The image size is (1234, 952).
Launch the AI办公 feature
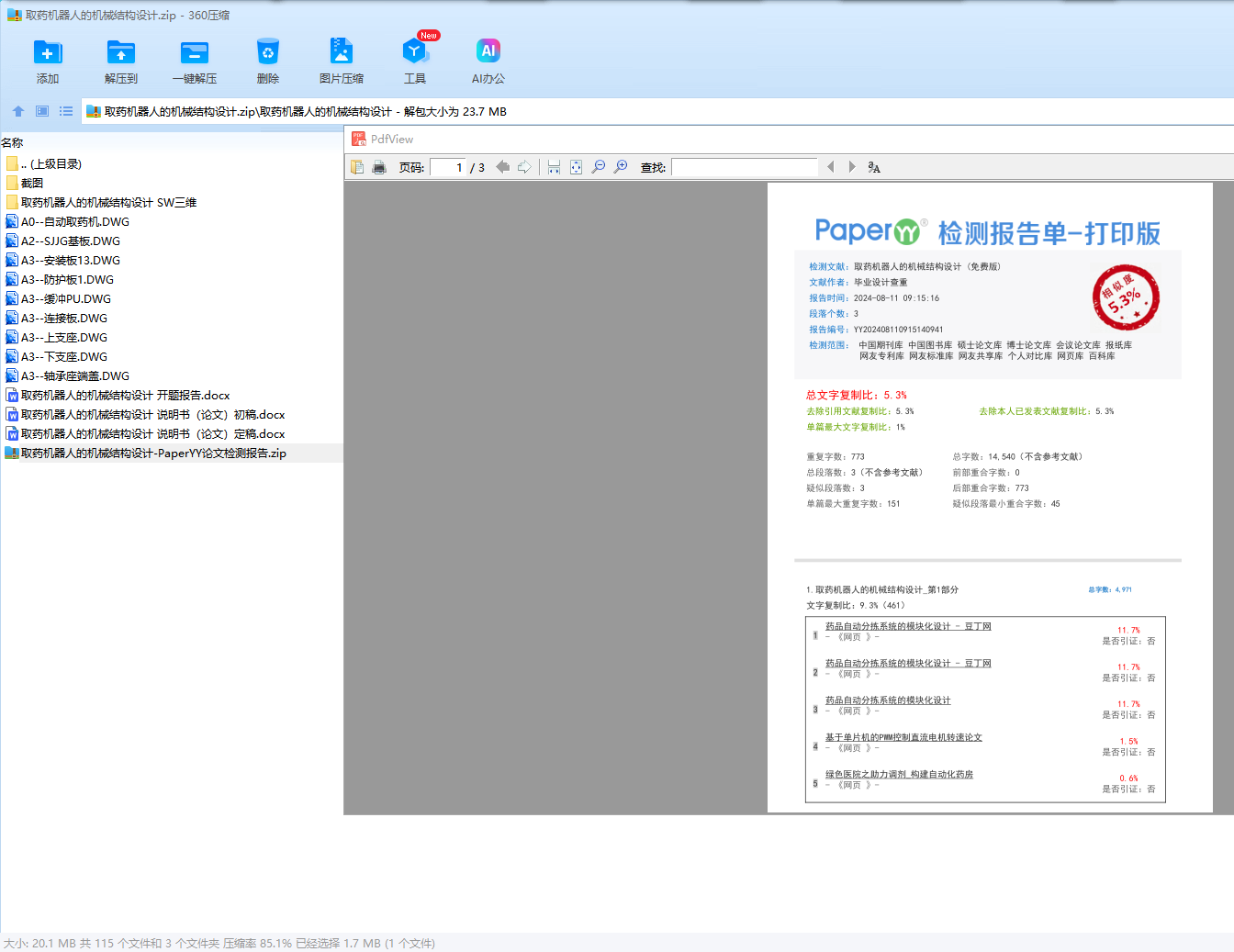pyautogui.click(x=488, y=62)
